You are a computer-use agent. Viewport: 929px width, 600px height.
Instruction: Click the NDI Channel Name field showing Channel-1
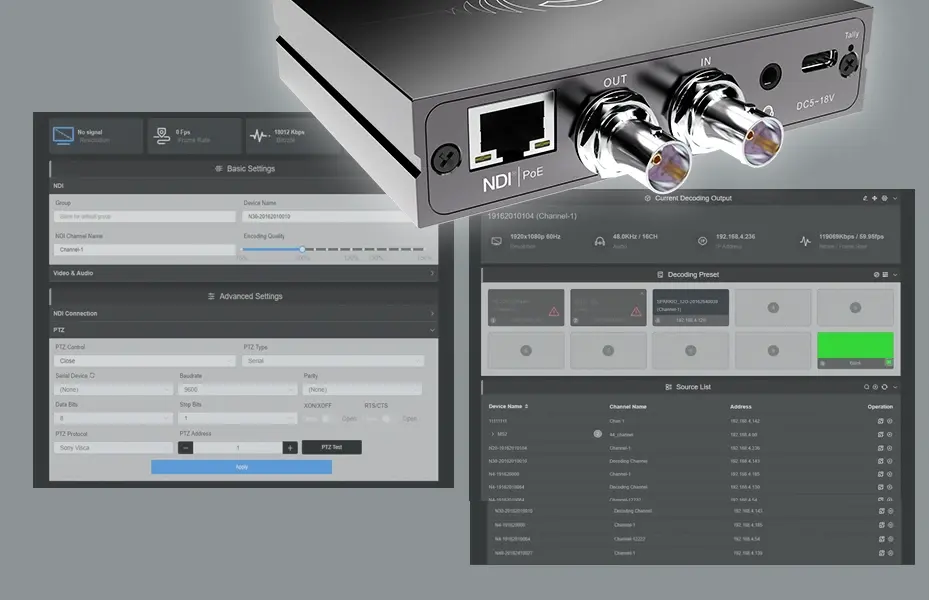145,250
